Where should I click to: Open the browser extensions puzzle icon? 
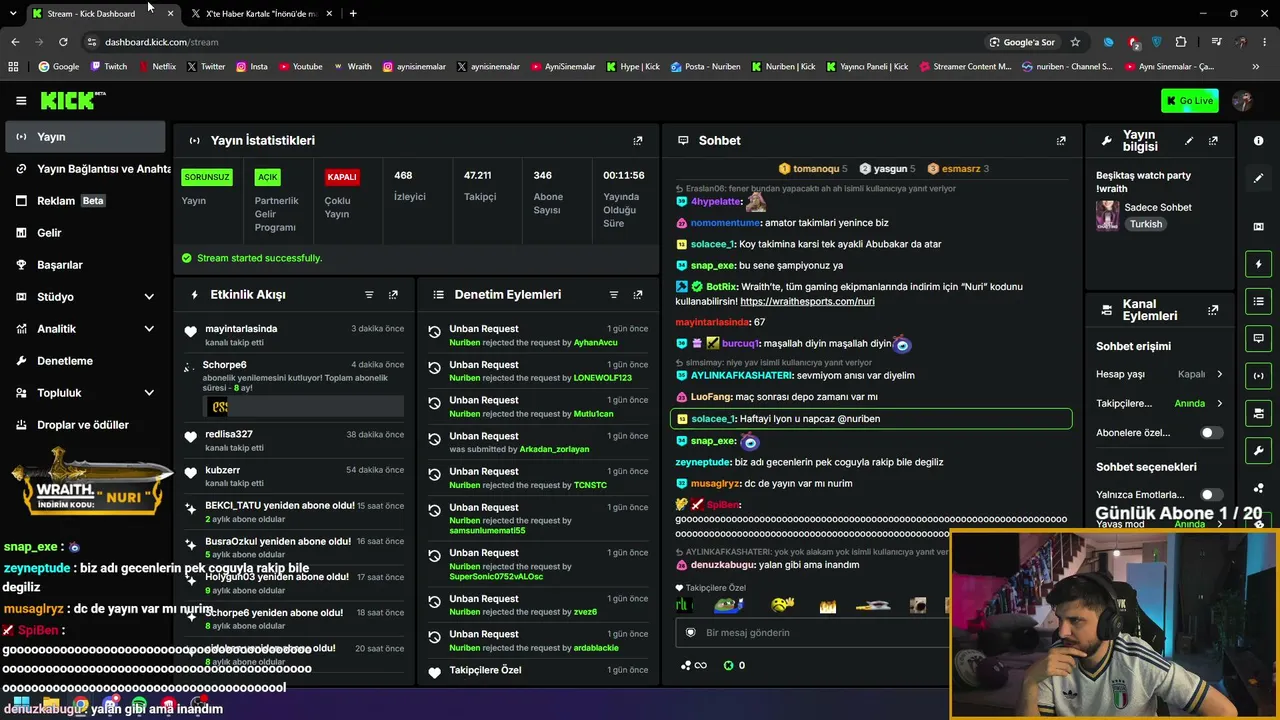click(x=1181, y=42)
